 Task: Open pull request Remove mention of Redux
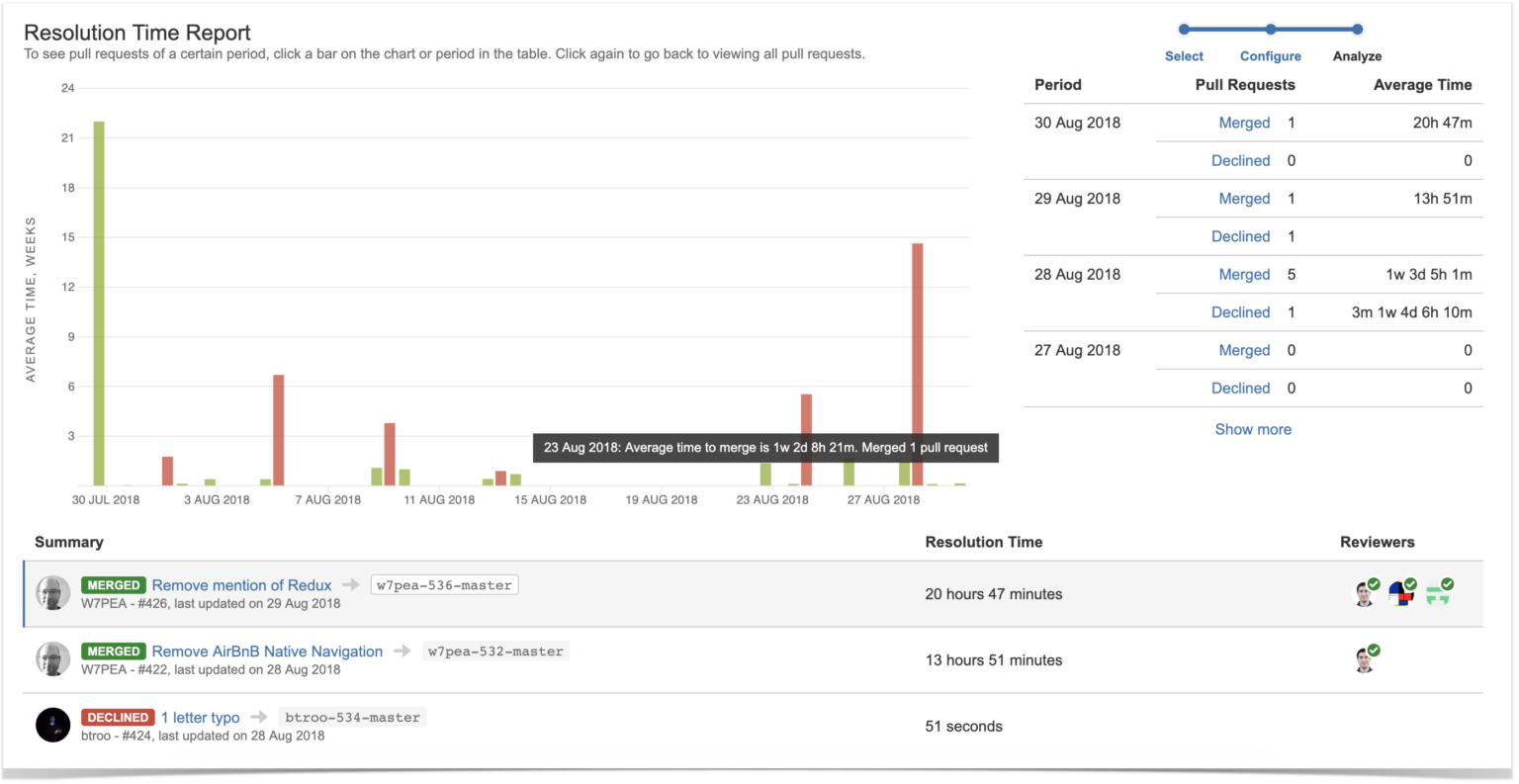click(x=240, y=584)
